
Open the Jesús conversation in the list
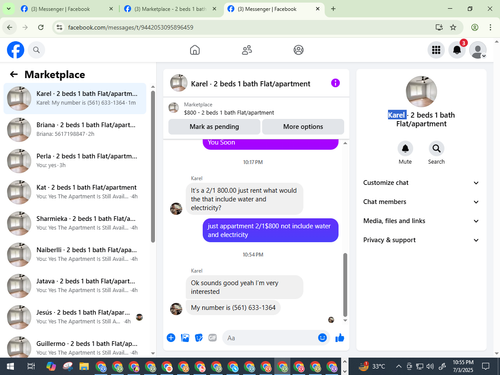pos(75,317)
